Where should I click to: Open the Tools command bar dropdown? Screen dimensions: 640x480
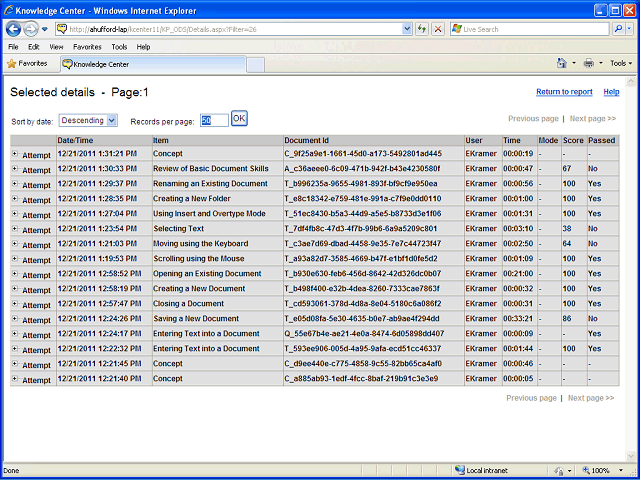[621, 63]
